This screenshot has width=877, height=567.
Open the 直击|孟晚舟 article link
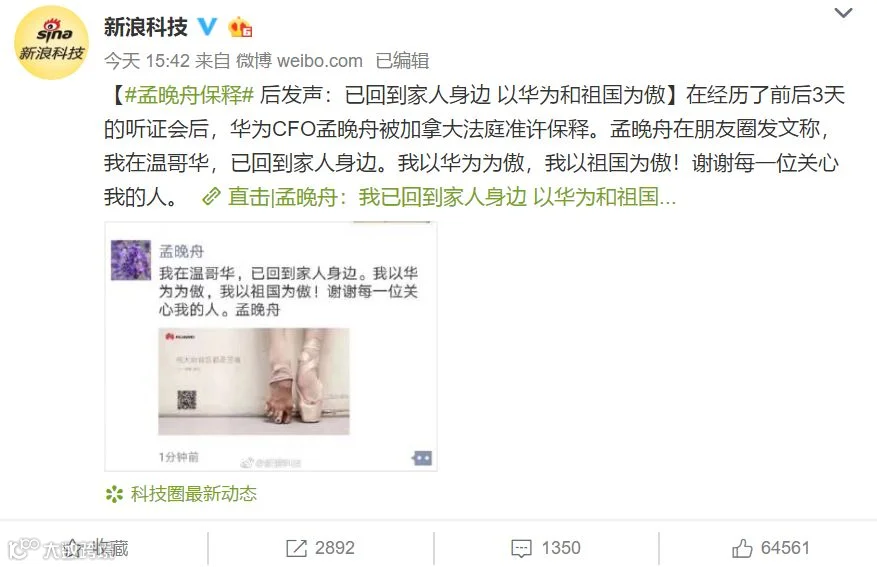(x=452, y=197)
